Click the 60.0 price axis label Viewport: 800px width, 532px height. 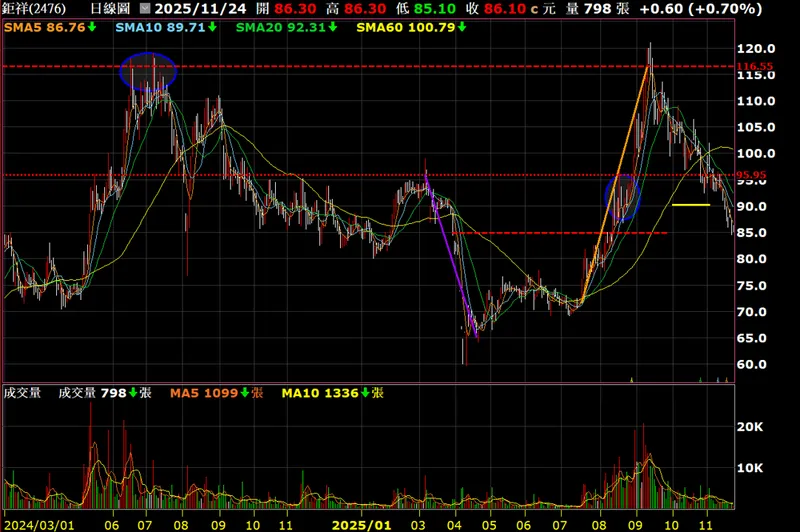[x=752, y=364]
